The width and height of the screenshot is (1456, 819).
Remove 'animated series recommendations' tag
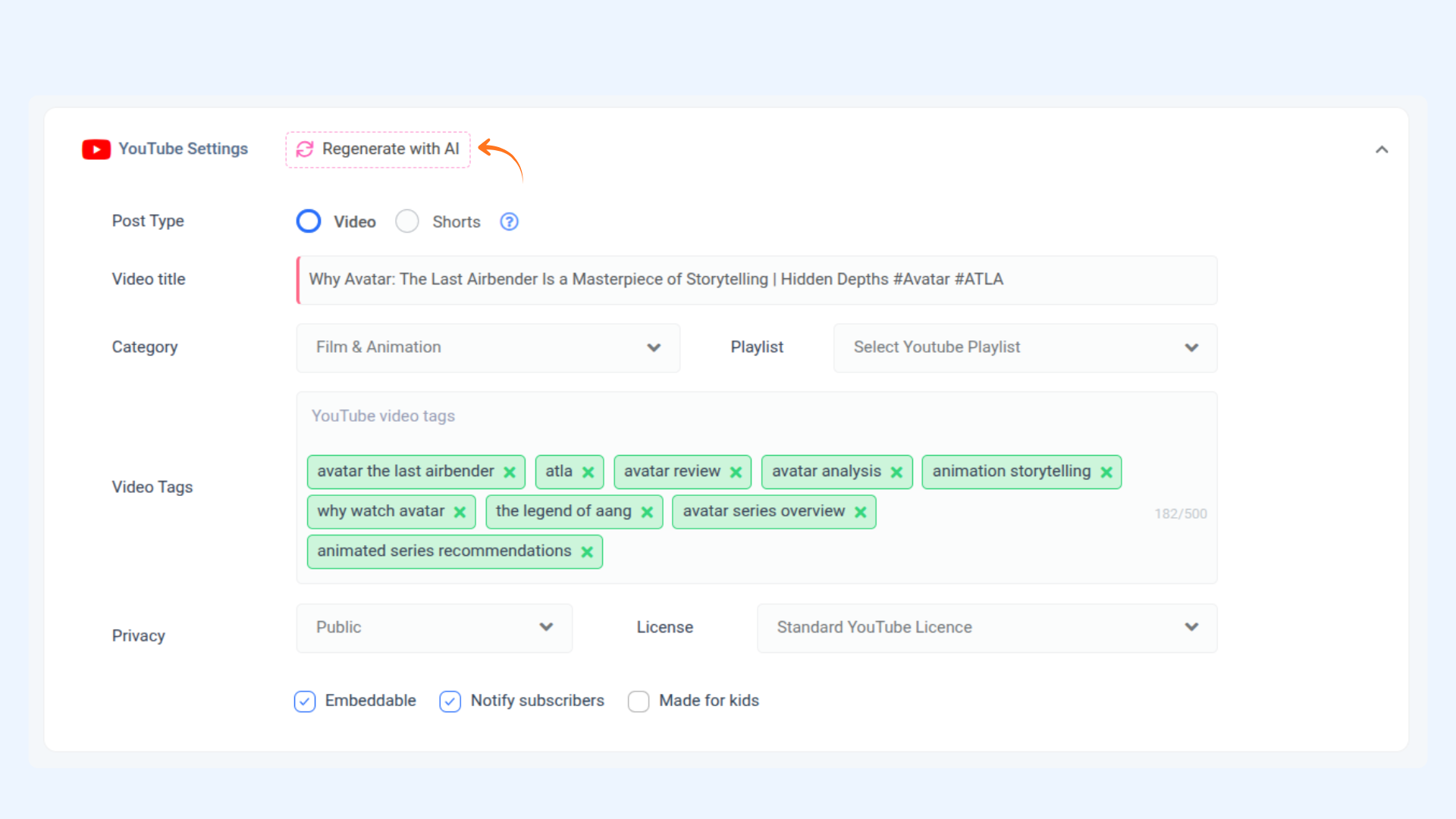click(x=587, y=552)
